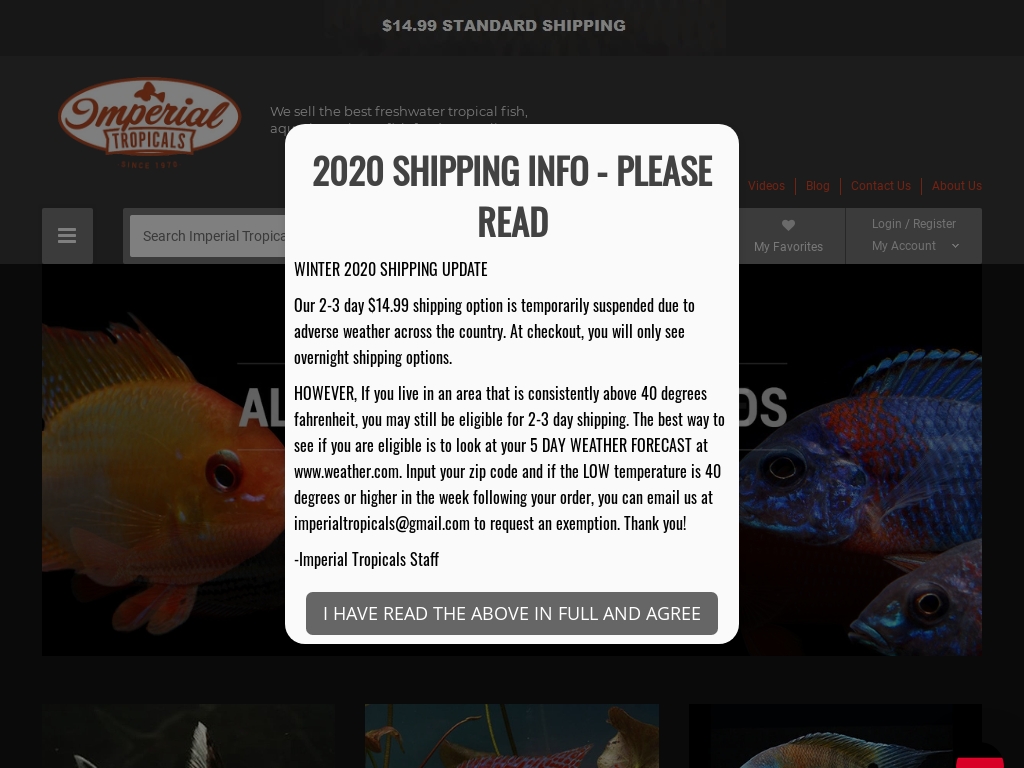Open the Contact Us link
This screenshot has width=1024, height=768.
click(x=880, y=185)
